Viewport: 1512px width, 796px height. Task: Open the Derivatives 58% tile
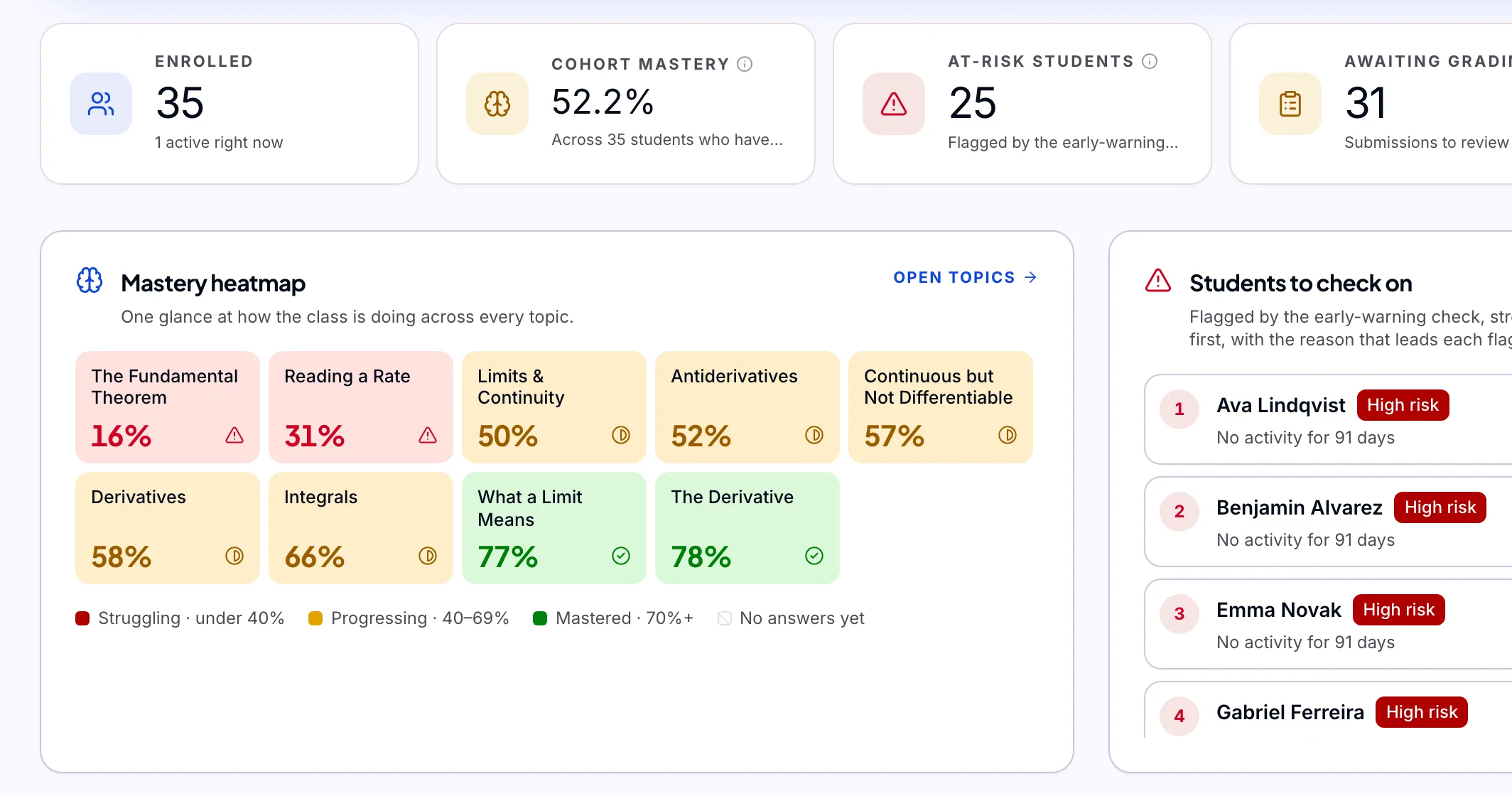(x=168, y=528)
